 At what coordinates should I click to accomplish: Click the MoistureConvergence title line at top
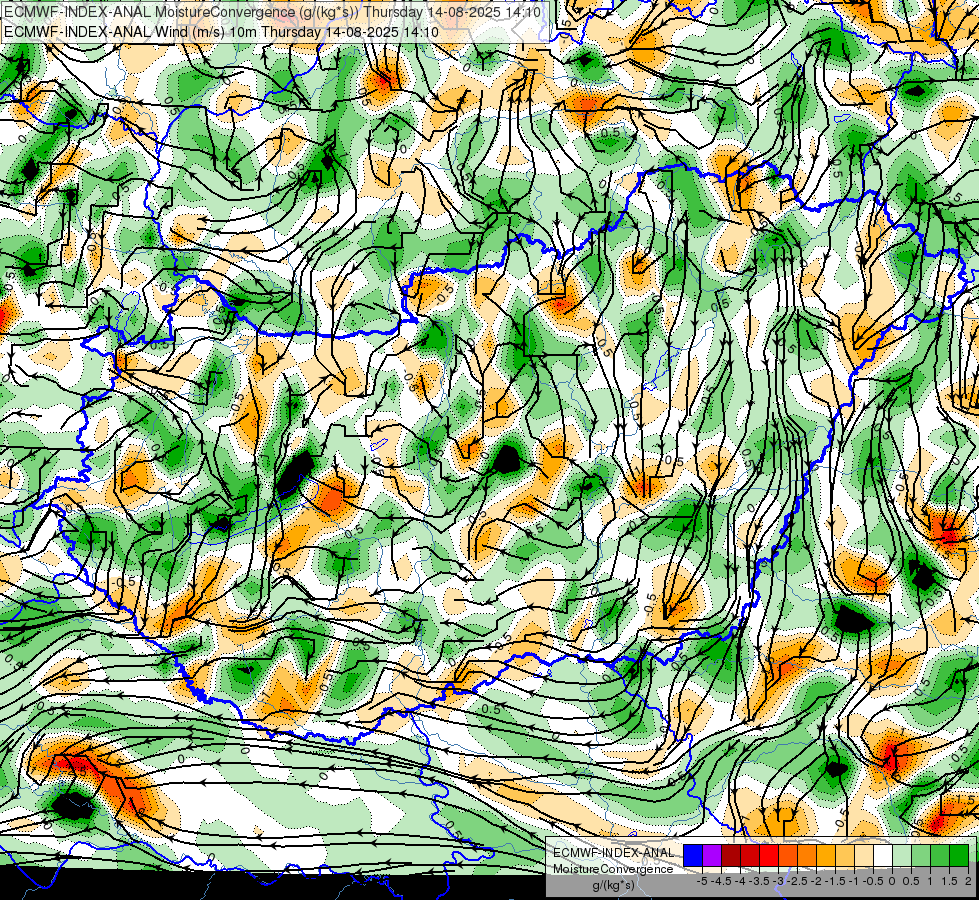[272, 12]
